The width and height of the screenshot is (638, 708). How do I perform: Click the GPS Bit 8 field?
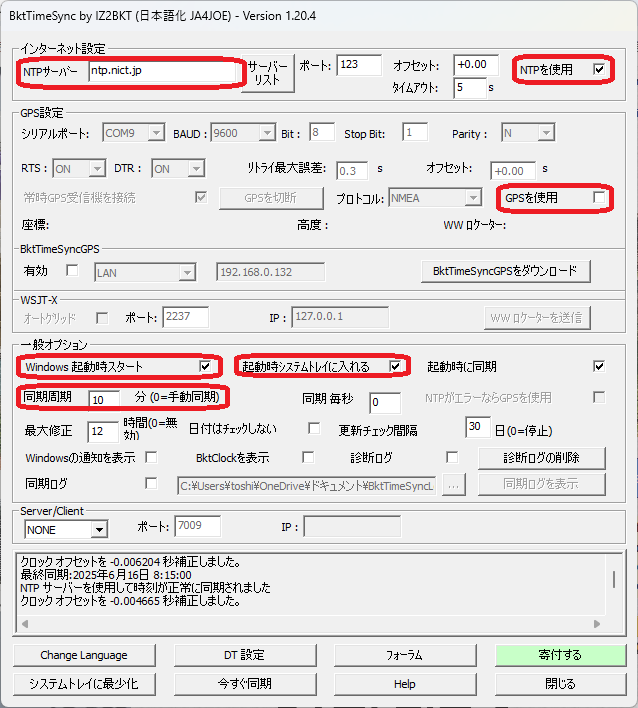click(x=322, y=132)
